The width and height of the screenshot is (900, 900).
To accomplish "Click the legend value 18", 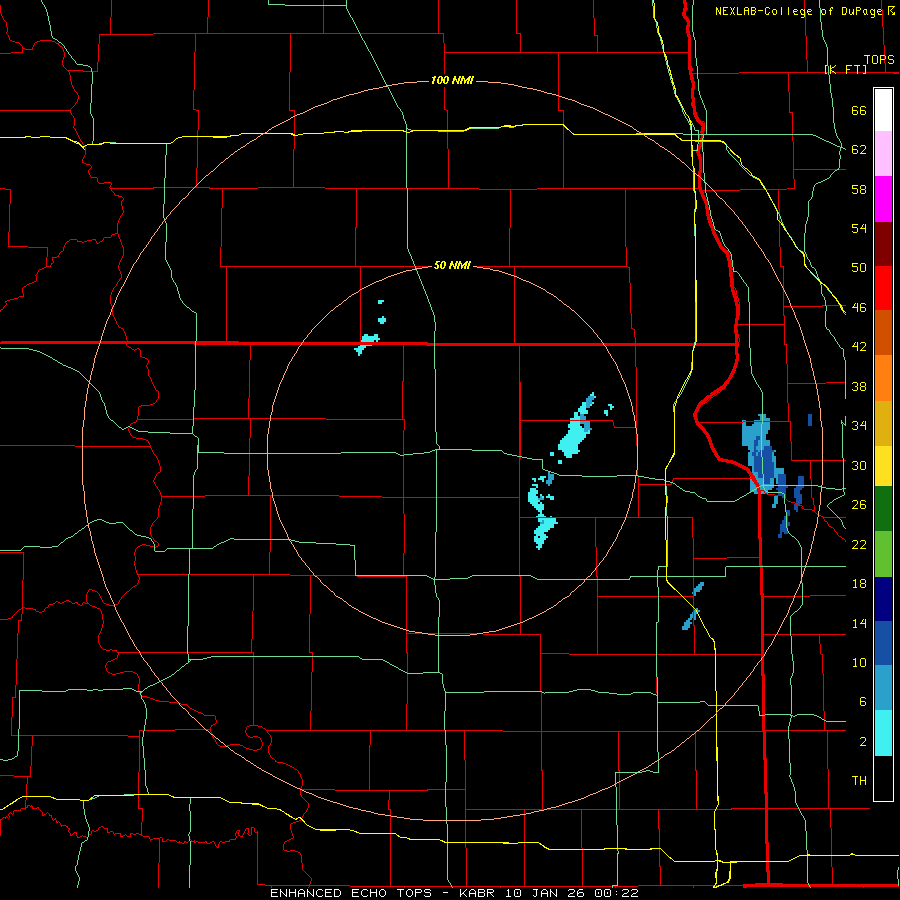I will coord(859,584).
